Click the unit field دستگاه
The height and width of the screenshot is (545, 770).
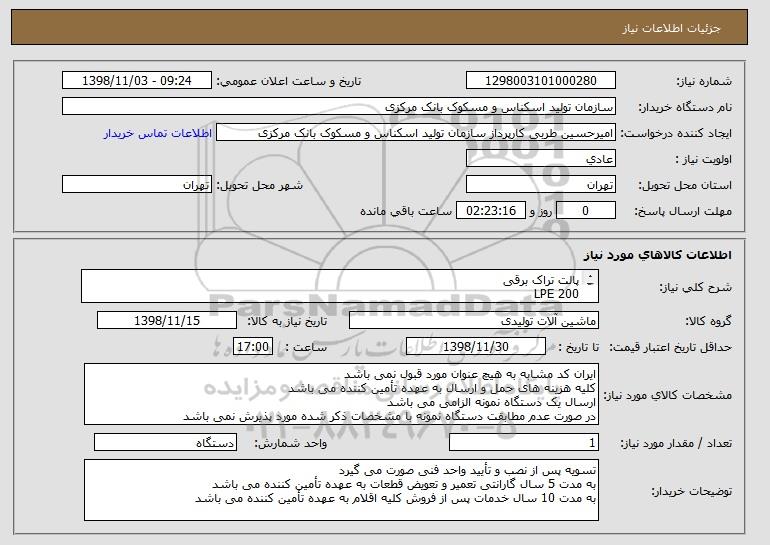(165, 443)
